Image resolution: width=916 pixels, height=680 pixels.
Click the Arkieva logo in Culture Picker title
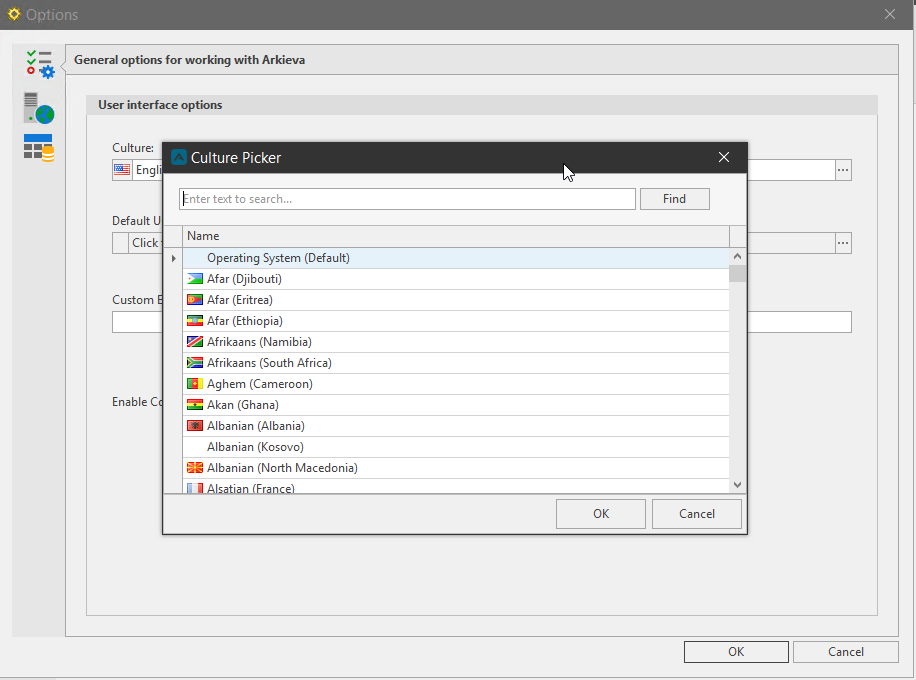click(x=179, y=157)
